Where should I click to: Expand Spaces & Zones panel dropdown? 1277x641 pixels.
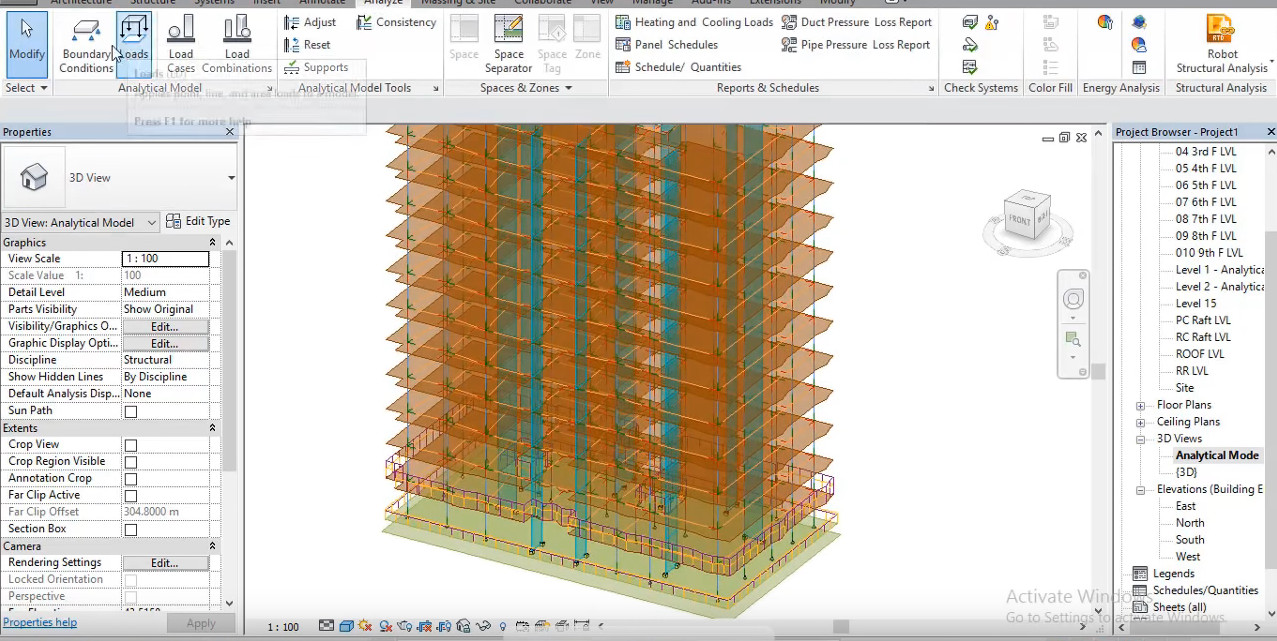click(526, 88)
